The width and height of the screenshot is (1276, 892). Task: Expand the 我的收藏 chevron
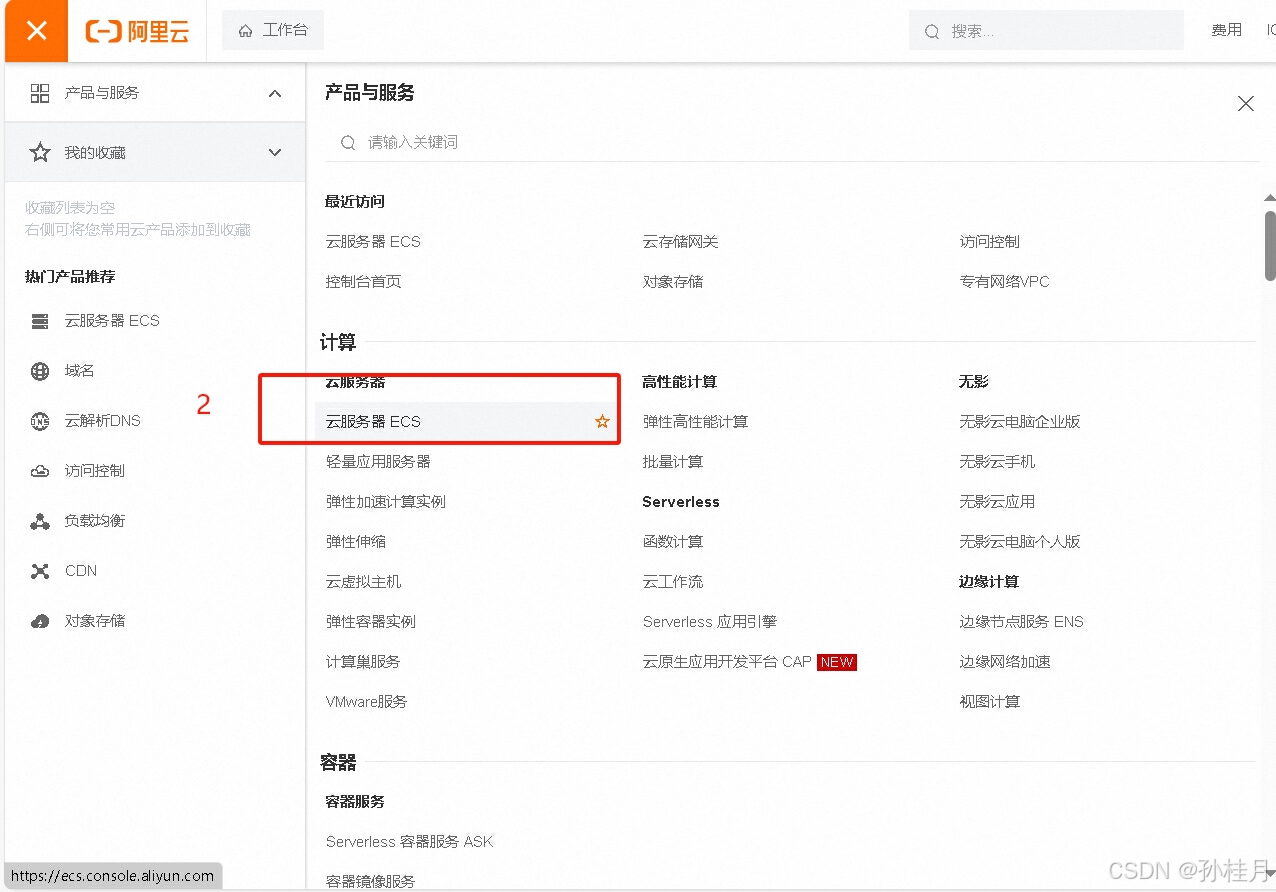pos(275,153)
